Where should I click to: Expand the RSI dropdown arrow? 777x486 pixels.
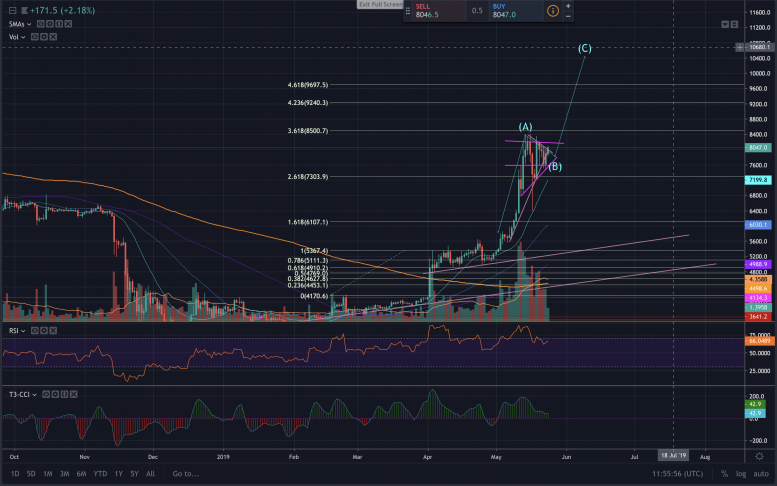point(23,331)
